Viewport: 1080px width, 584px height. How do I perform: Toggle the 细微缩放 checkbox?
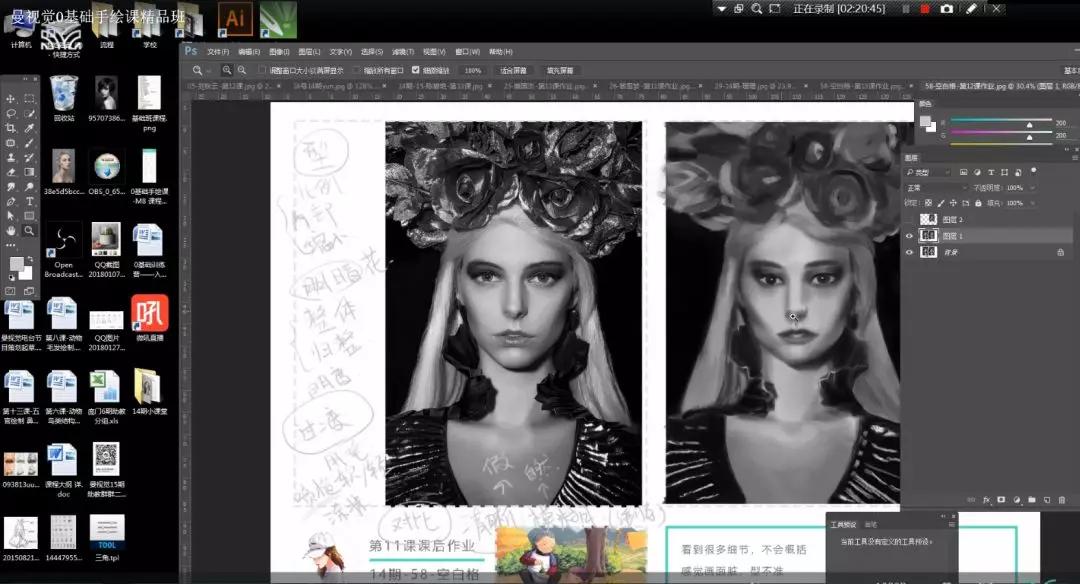(x=416, y=71)
